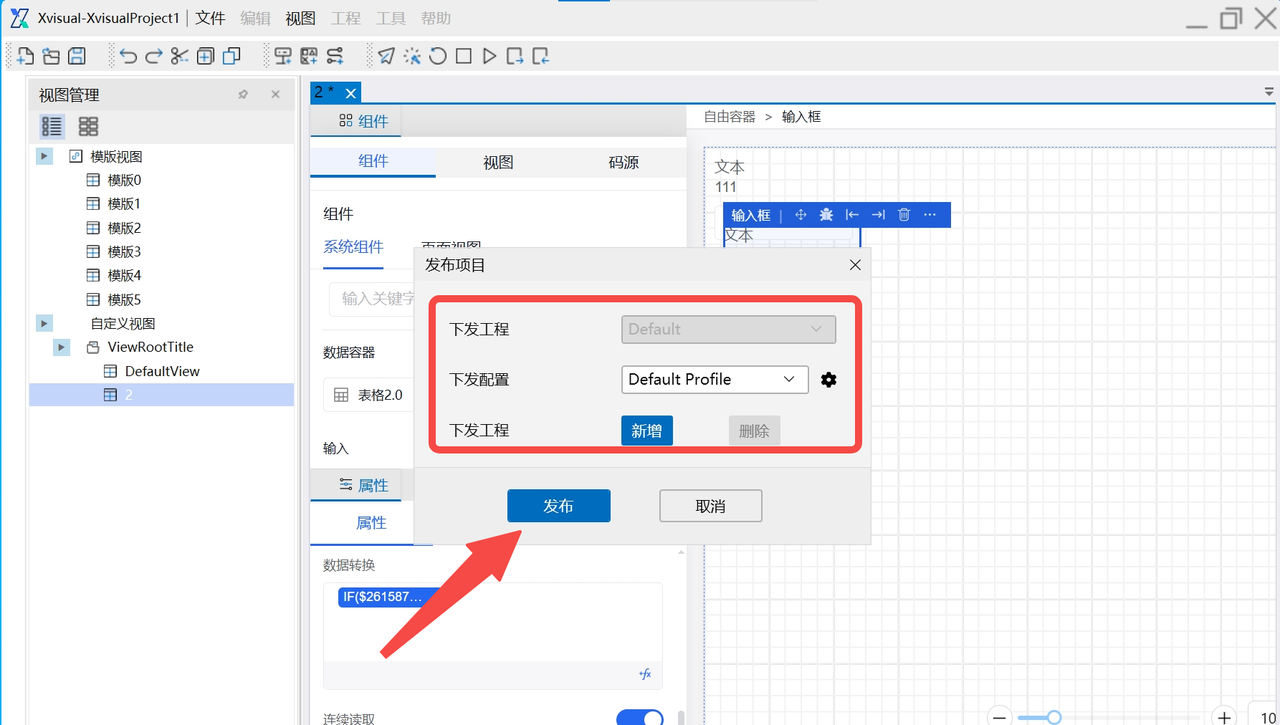The image size is (1280, 725).
Task: Click the play triangle toolbar icon
Action: click(490, 56)
